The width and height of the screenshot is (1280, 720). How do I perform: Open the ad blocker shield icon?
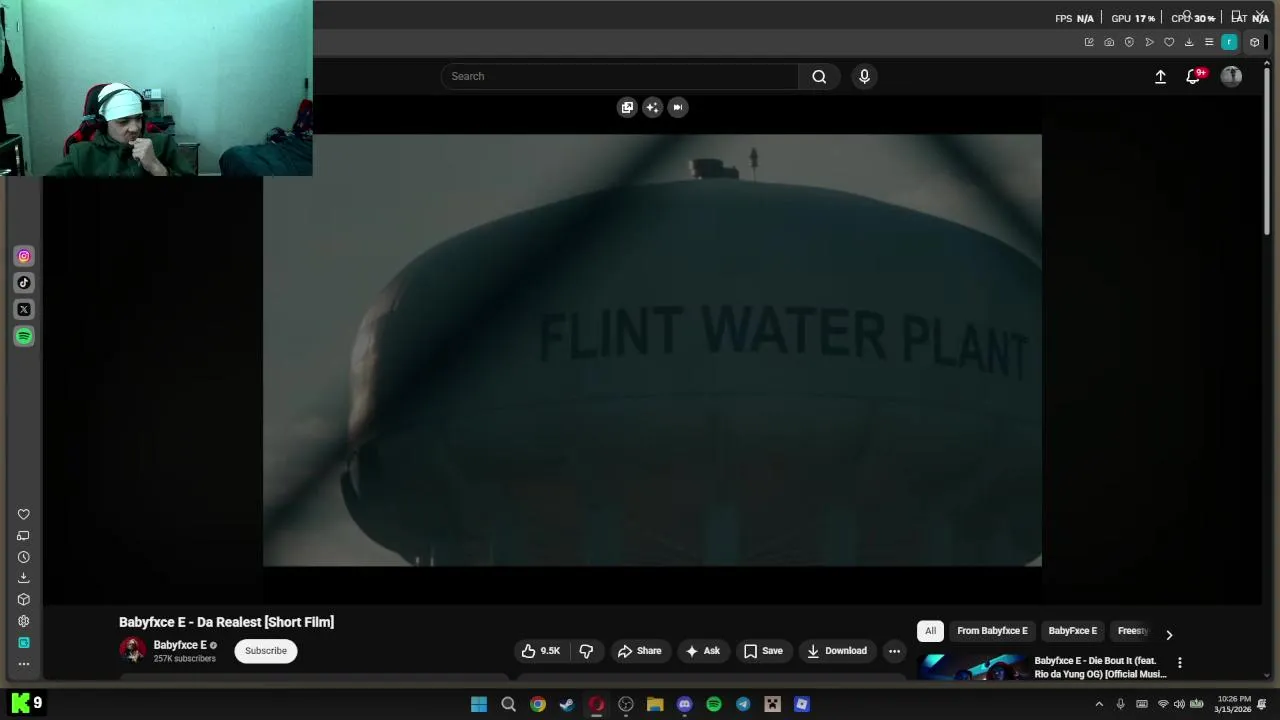[1129, 42]
